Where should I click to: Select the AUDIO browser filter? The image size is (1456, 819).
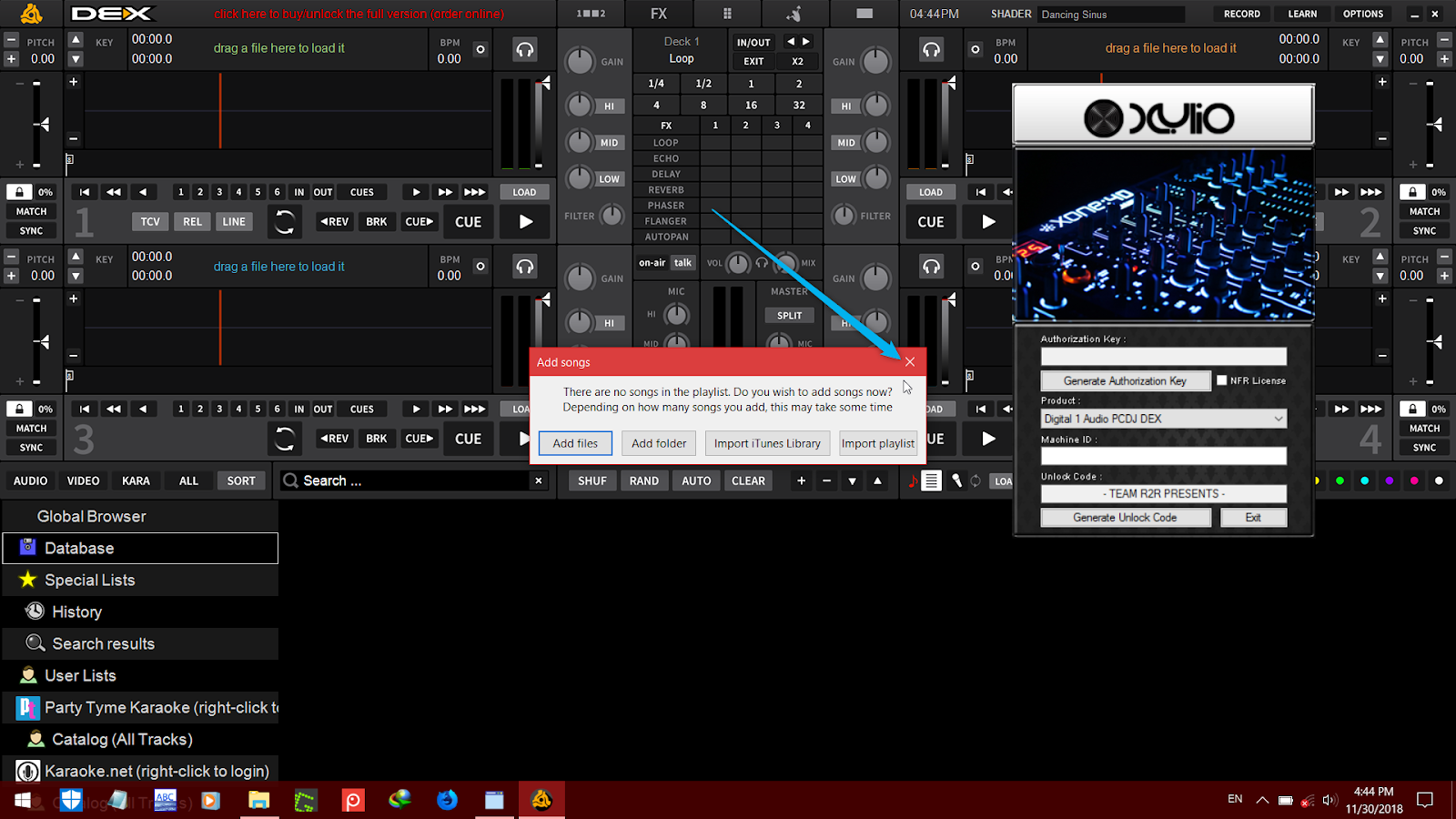pos(30,480)
